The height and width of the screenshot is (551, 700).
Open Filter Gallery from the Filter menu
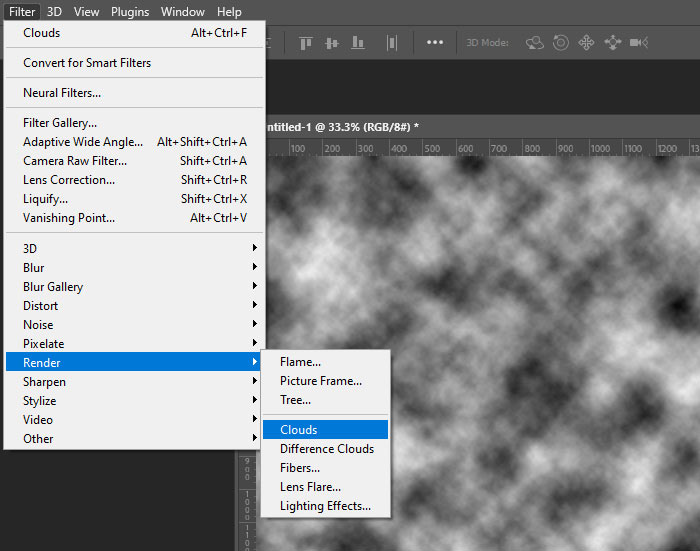(60, 123)
